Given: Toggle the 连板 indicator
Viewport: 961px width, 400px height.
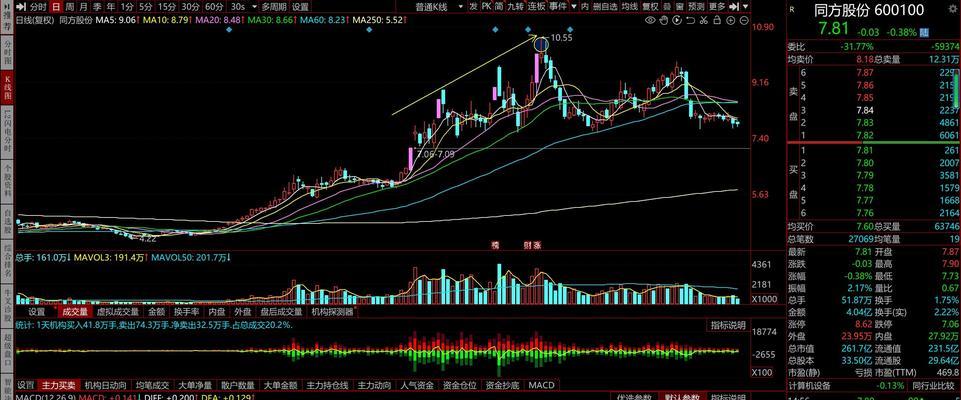Looking at the screenshot, I should (537, 7).
